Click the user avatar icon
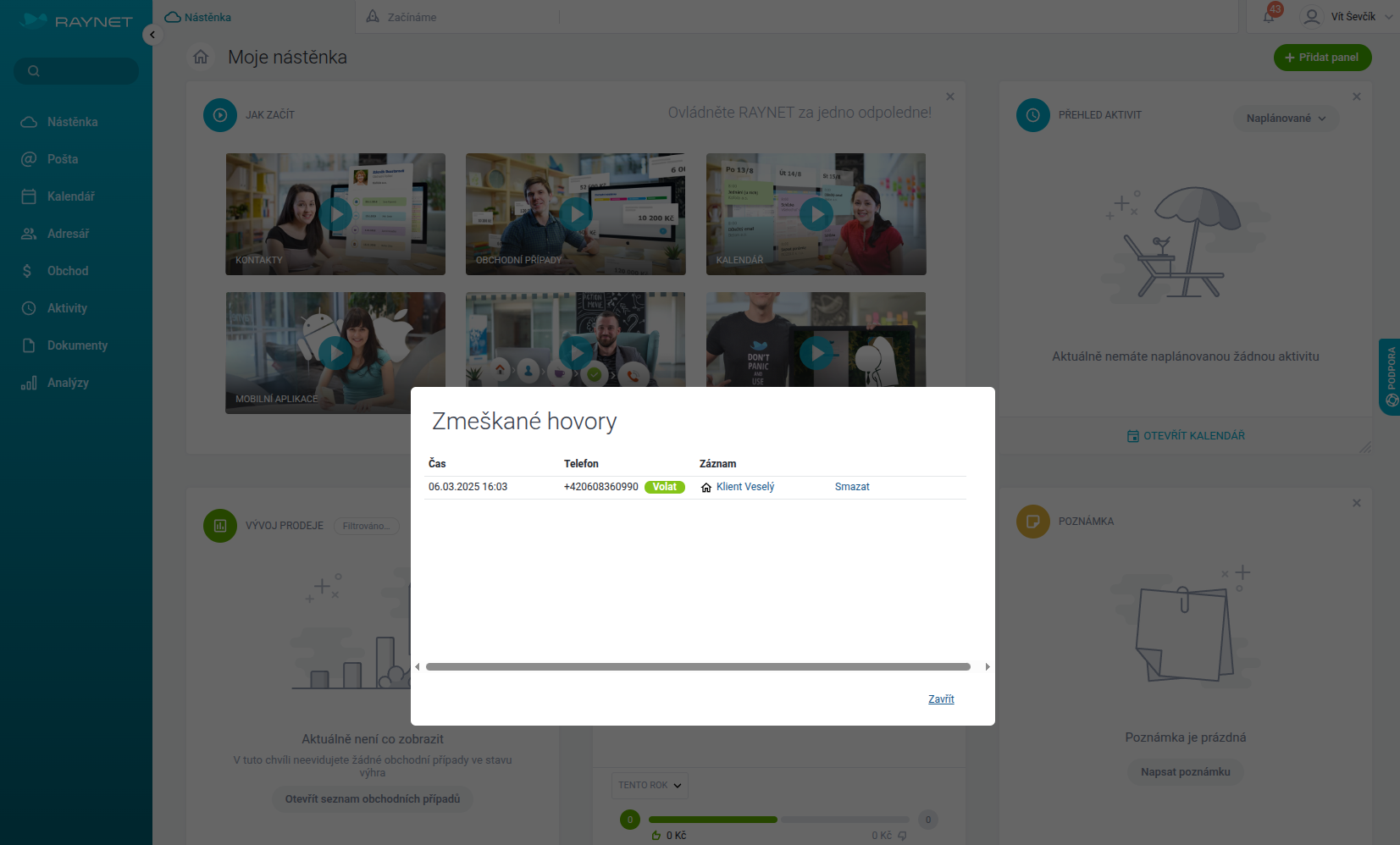 1311,17
